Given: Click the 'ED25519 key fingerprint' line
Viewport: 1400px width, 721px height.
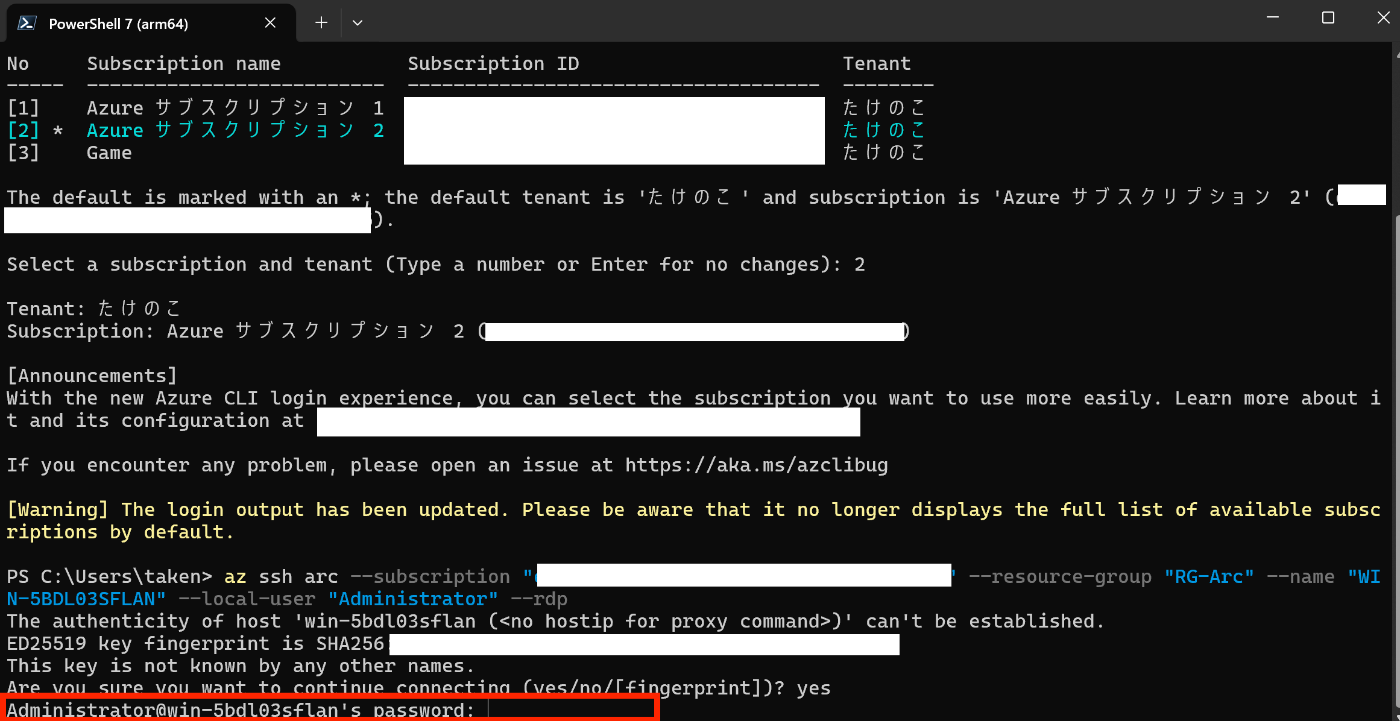Looking at the screenshot, I should [453, 644].
